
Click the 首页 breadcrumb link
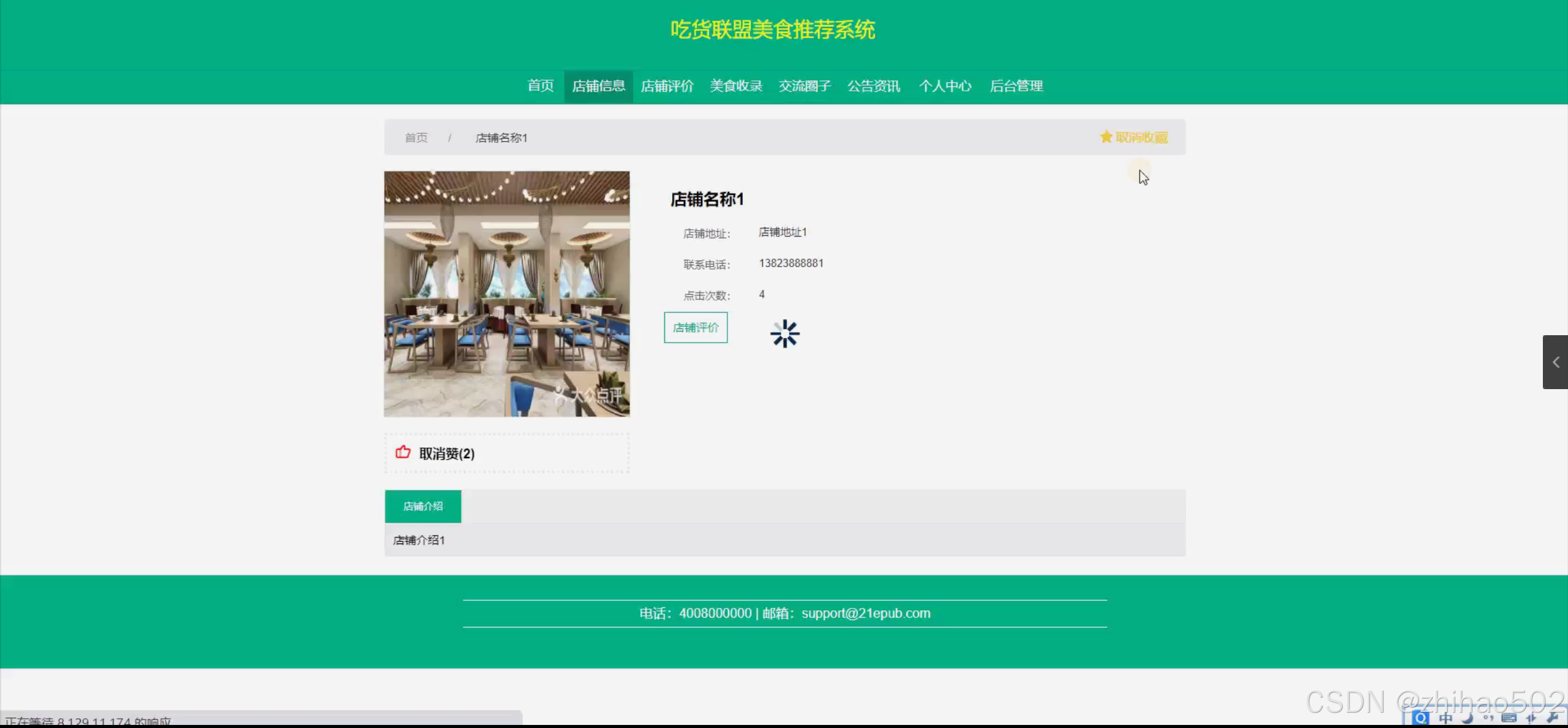416,138
